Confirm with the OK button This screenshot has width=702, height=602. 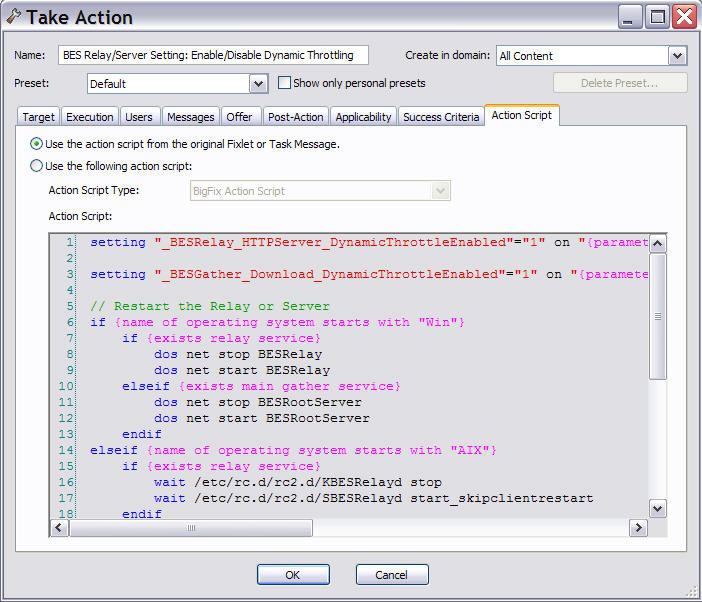pos(293,575)
